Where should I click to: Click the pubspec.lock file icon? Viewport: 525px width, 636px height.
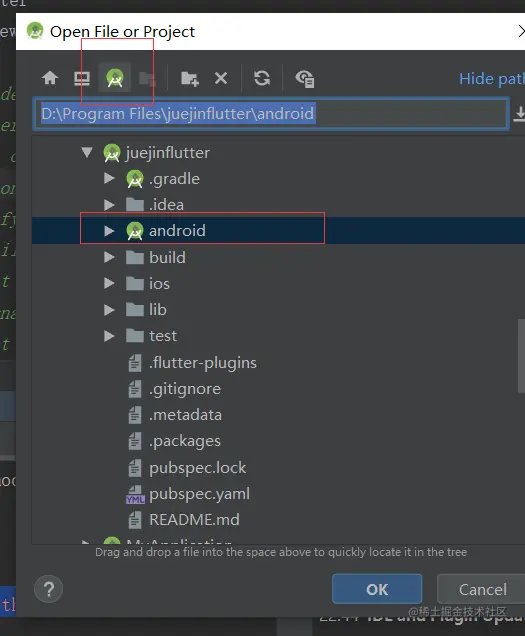tap(135, 468)
